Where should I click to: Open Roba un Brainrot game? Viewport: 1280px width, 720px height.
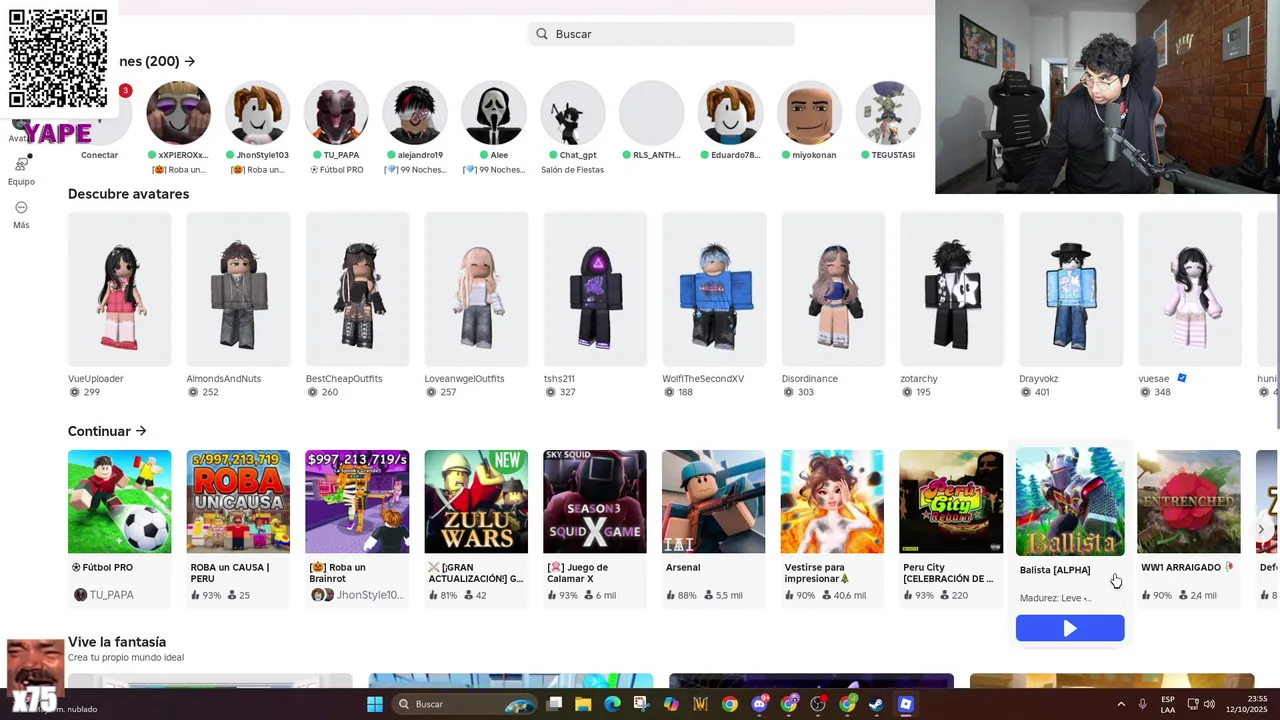point(357,501)
